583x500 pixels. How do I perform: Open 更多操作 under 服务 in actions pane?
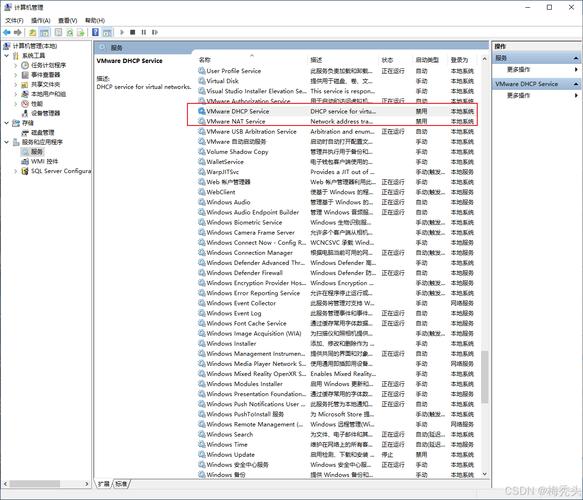(x=518, y=70)
